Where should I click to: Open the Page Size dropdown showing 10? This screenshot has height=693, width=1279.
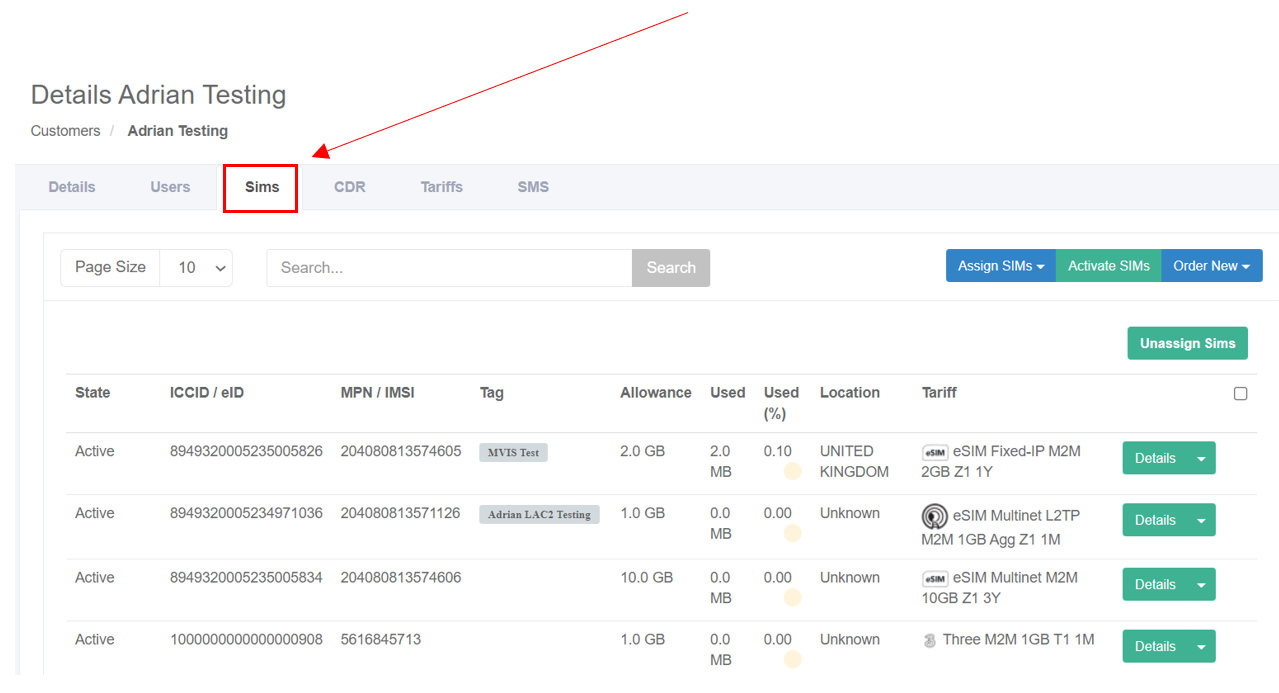[x=196, y=268]
